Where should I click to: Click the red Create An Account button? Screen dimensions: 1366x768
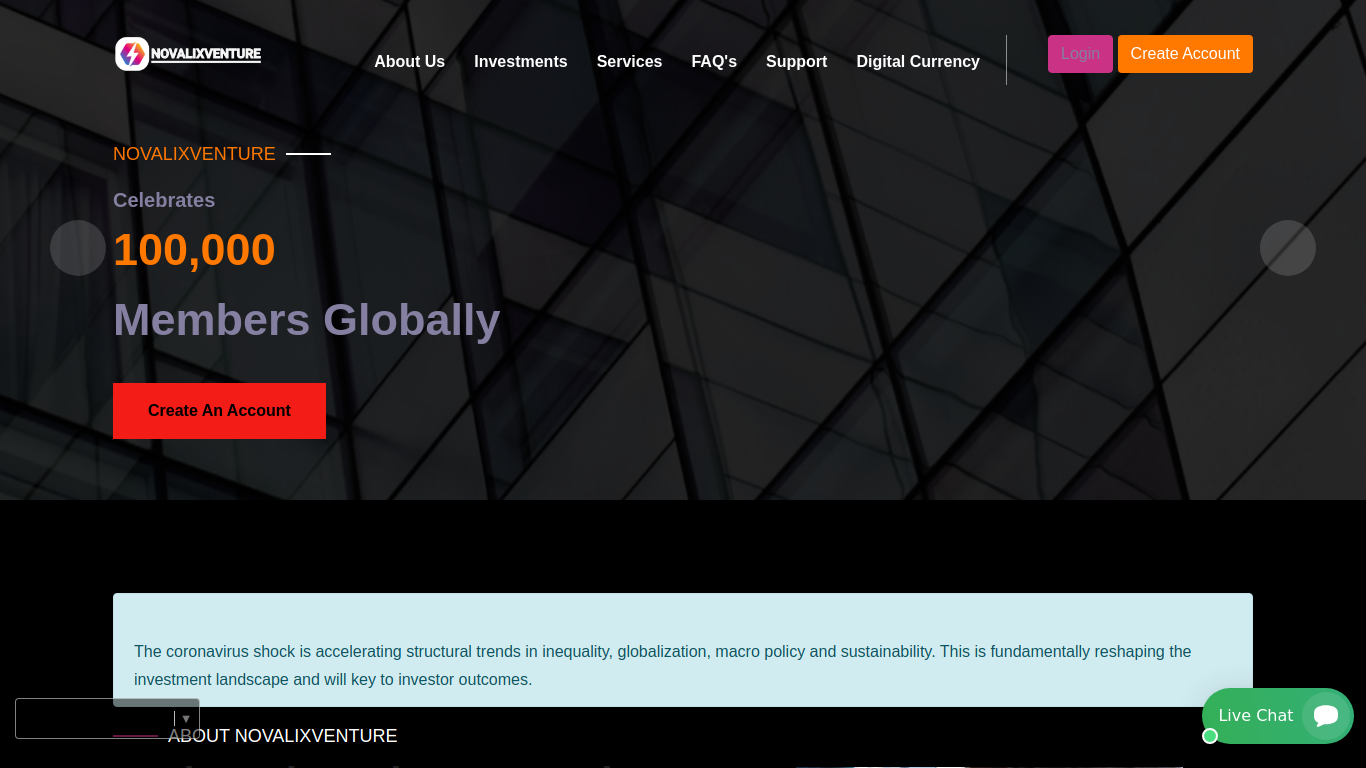pos(219,411)
